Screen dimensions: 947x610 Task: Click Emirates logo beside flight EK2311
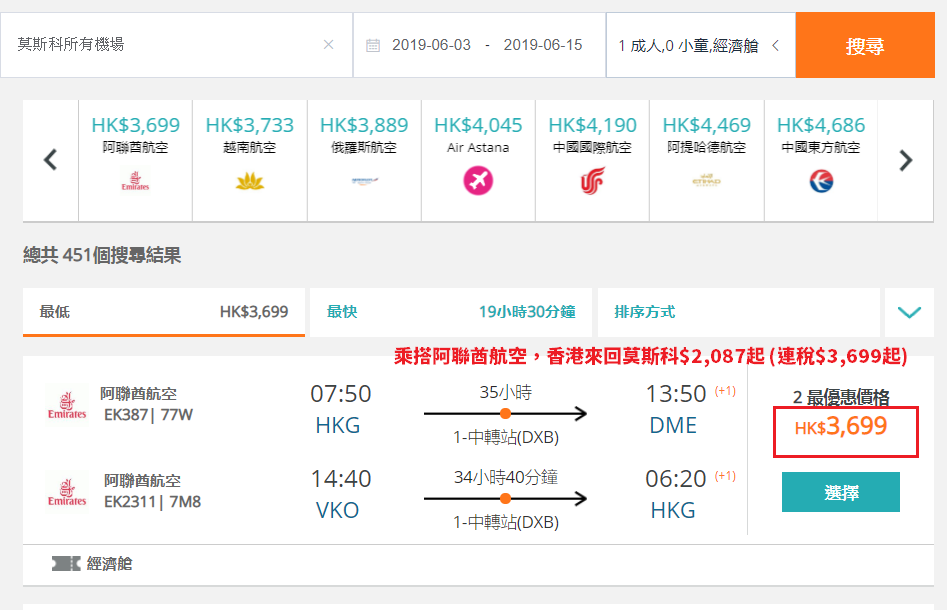67,492
